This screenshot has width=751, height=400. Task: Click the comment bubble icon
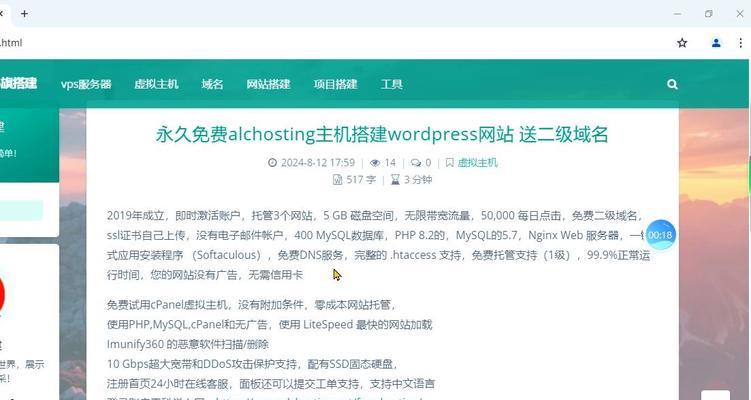416,163
